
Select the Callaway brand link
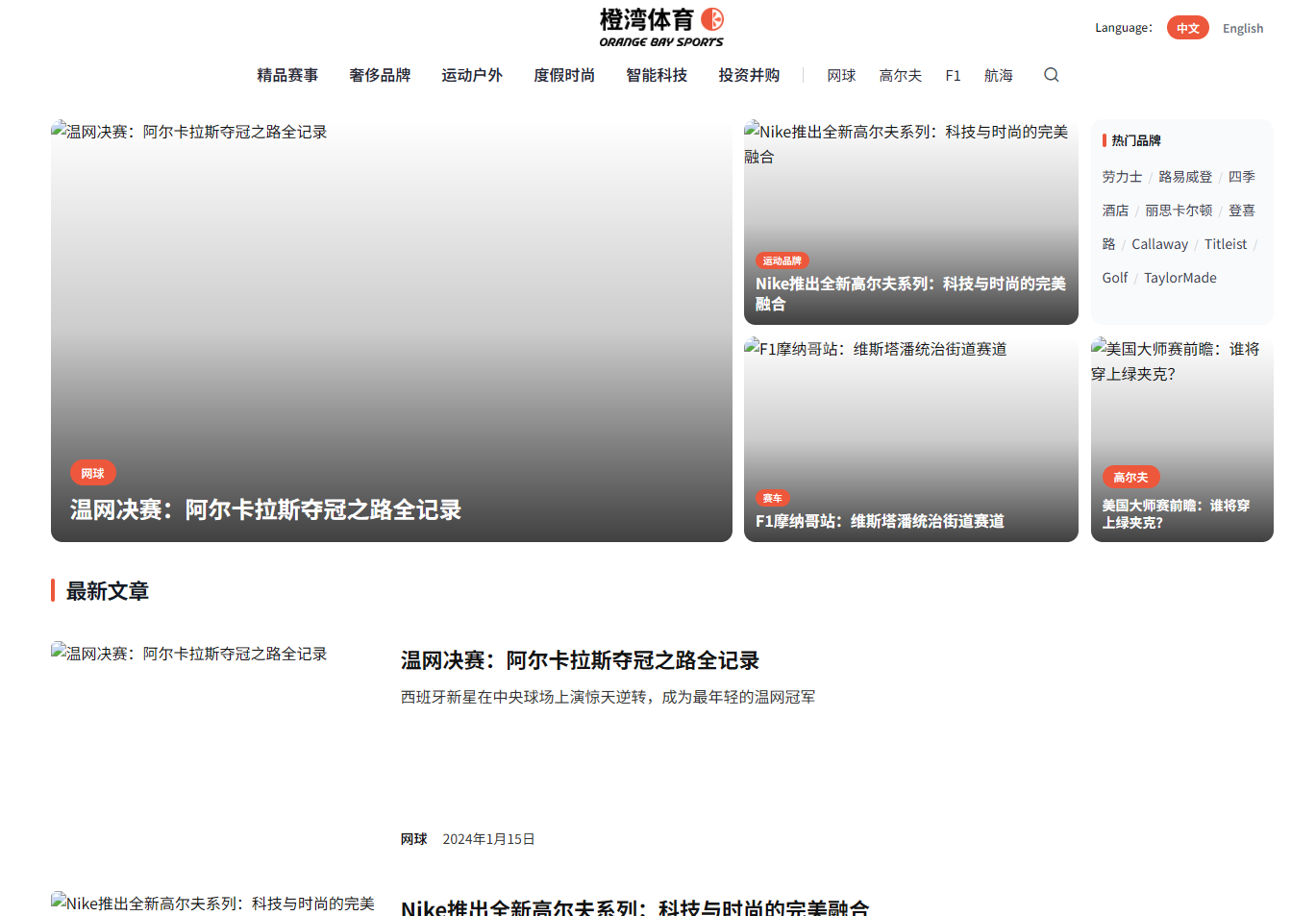[x=1159, y=244]
